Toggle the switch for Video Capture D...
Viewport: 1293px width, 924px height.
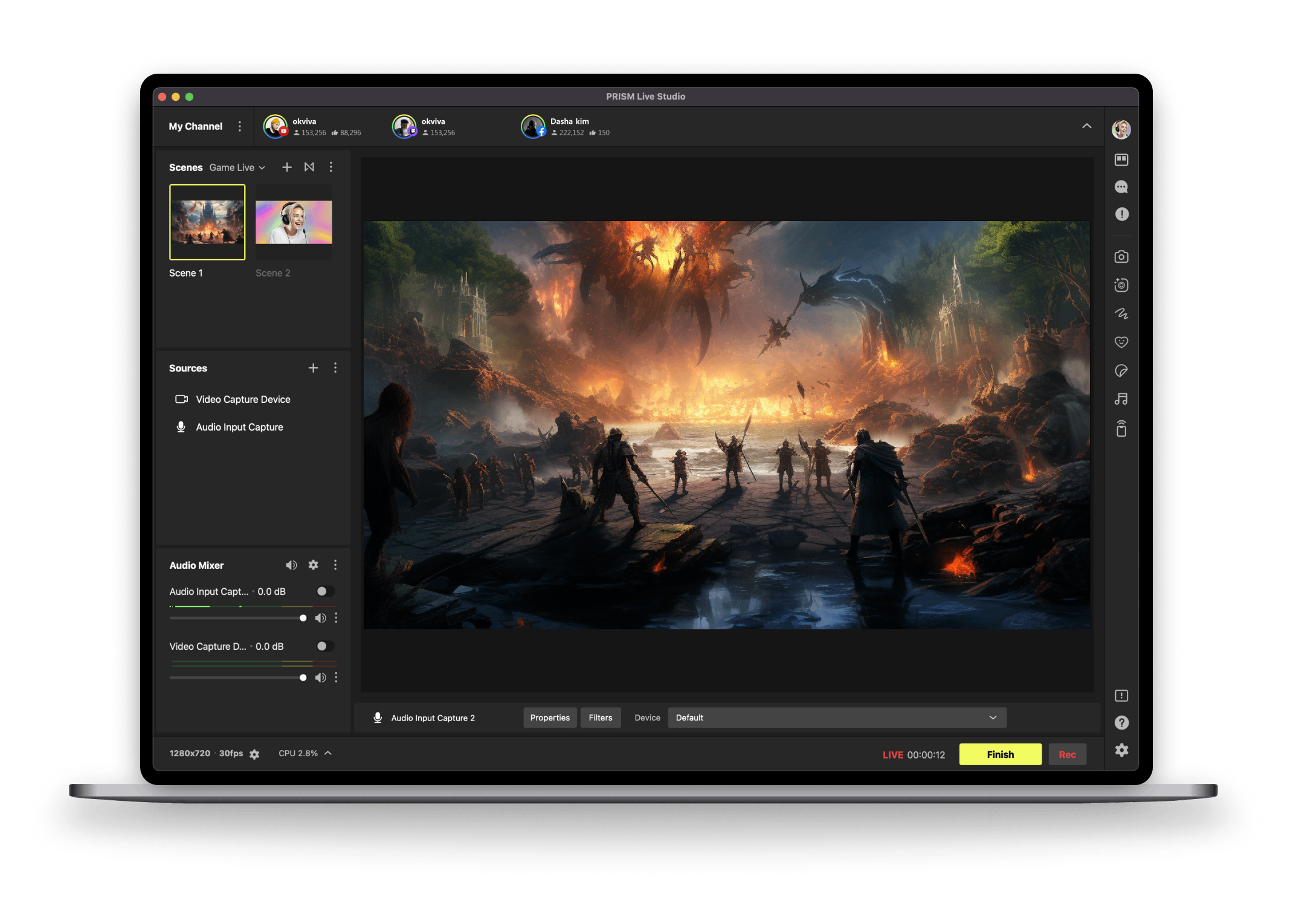click(325, 646)
